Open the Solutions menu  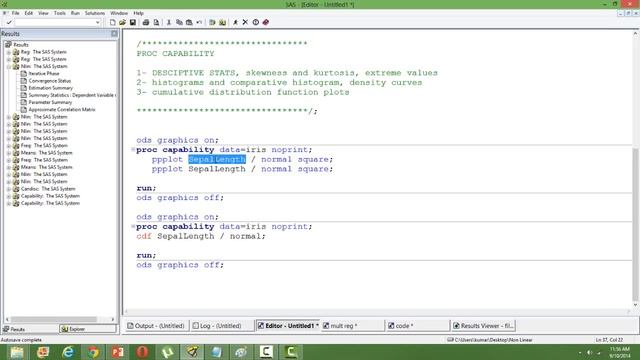(x=95, y=13)
